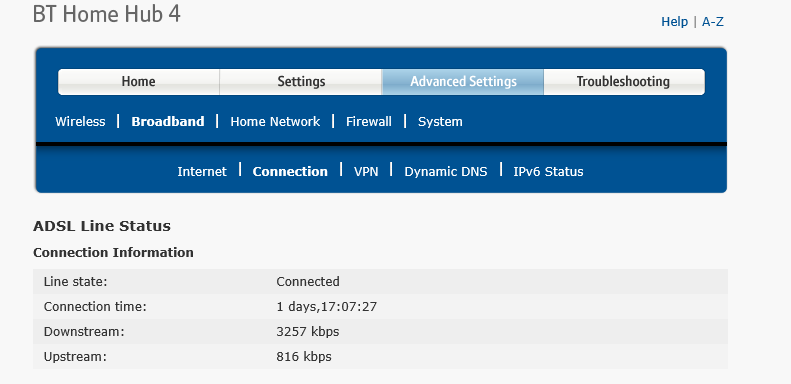Open the Wireless section
The height and width of the screenshot is (384, 791).
click(x=80, y=122)
